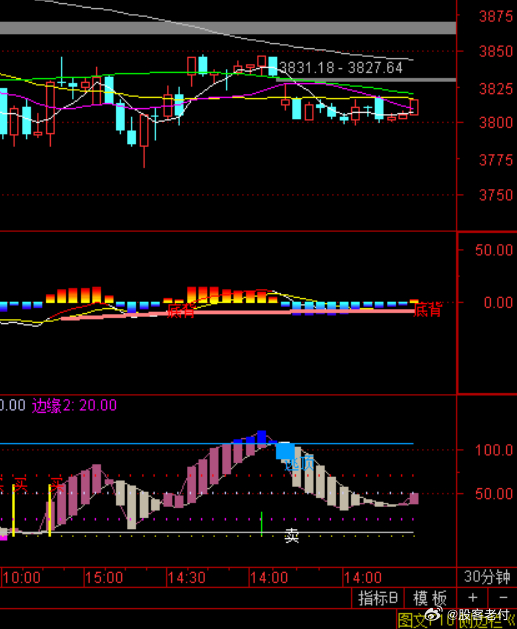Click the 14:30 time axis label
The image size is (517, 629).
187,578
